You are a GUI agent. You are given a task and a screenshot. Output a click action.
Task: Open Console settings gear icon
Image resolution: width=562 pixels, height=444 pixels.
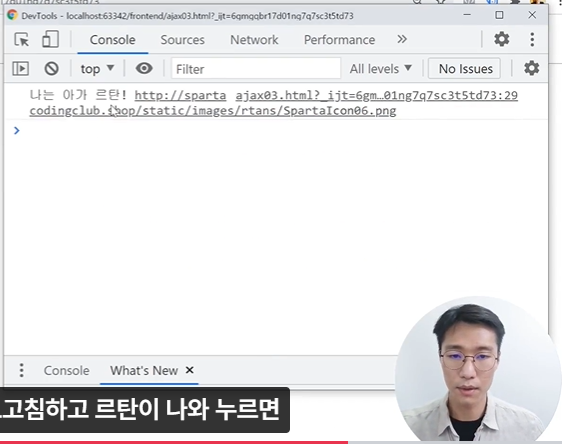click(532, 68)
